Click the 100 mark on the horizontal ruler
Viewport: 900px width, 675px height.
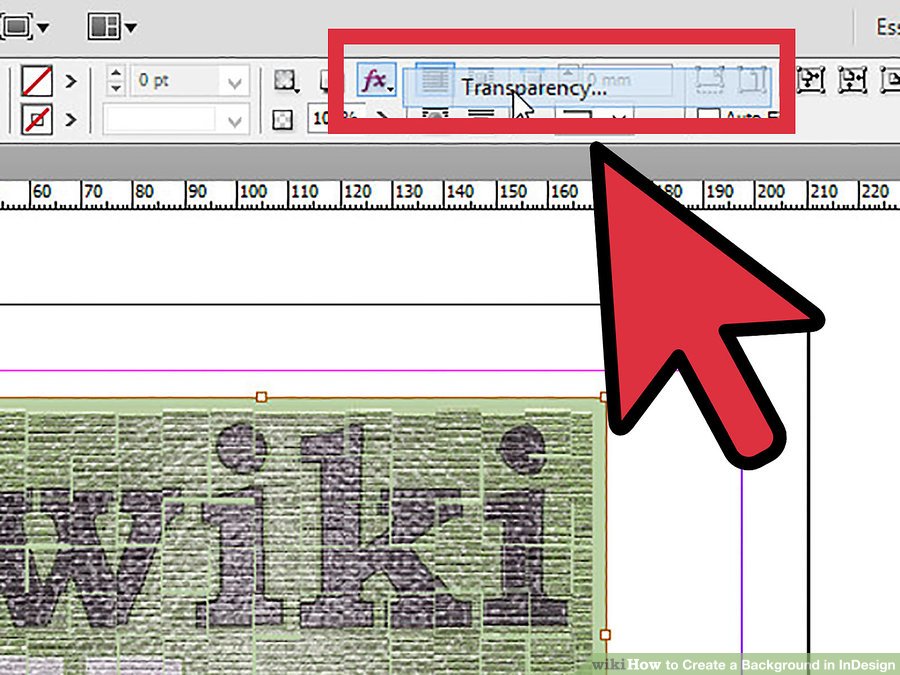pyautogui.click(x=253, y=191)
